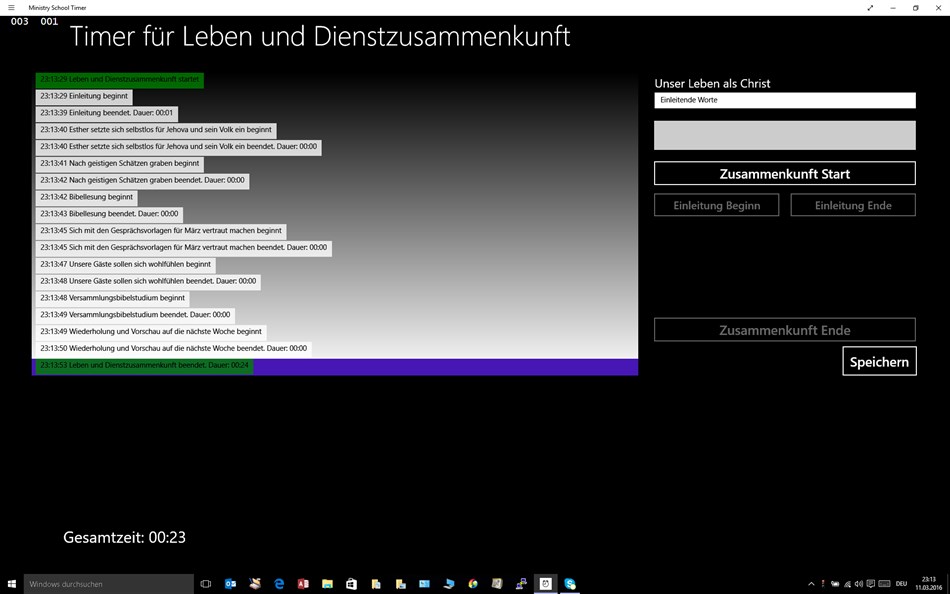Select log entry '23:13:29 Einleitung beginnt'
Image resolution: width=950 pixels, height=594 pixels.
point(84,96)
